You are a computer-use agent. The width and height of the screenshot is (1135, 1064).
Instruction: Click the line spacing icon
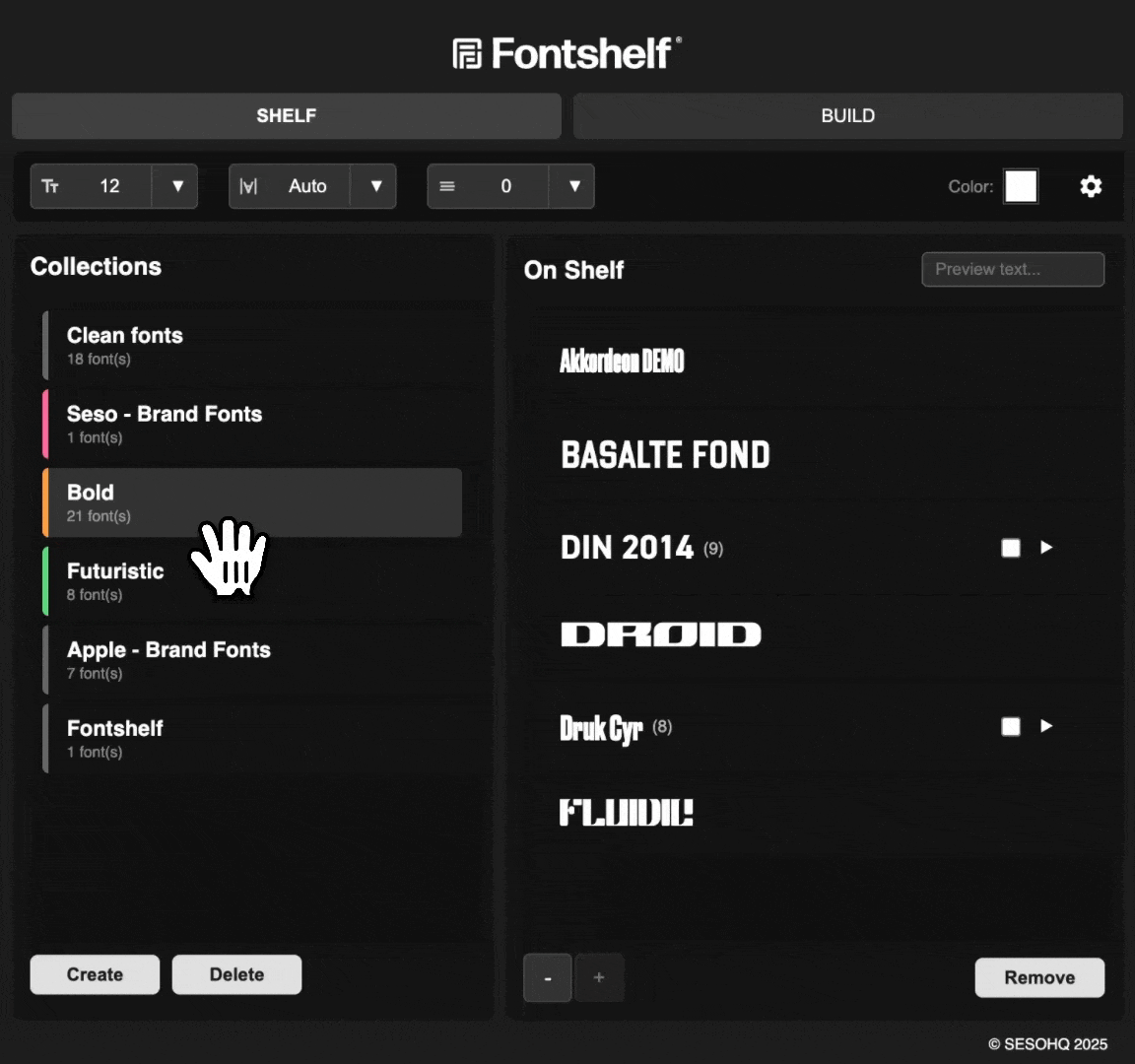coord(447,186)
